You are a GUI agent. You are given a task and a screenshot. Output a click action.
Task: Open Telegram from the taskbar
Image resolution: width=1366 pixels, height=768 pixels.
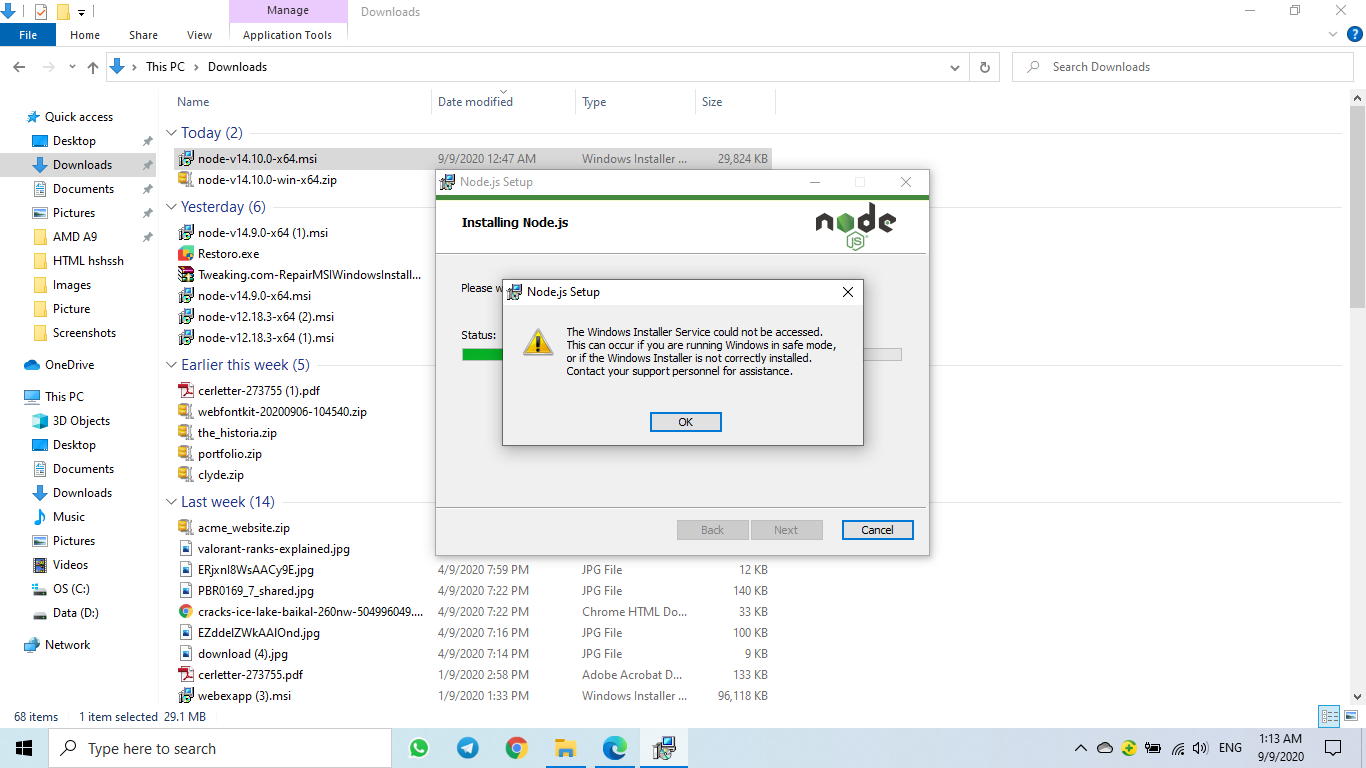tap(467, 748)
